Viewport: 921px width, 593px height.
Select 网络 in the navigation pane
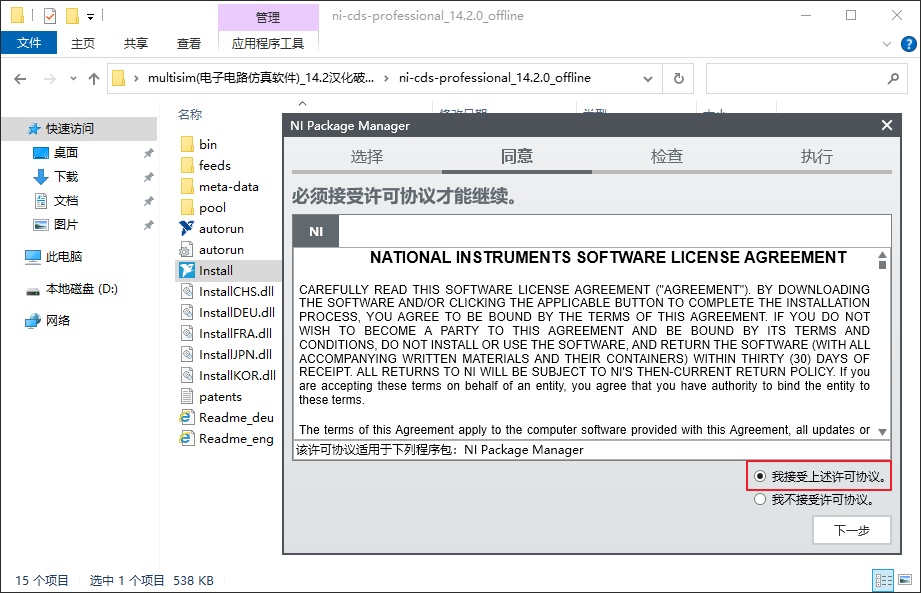58,321
